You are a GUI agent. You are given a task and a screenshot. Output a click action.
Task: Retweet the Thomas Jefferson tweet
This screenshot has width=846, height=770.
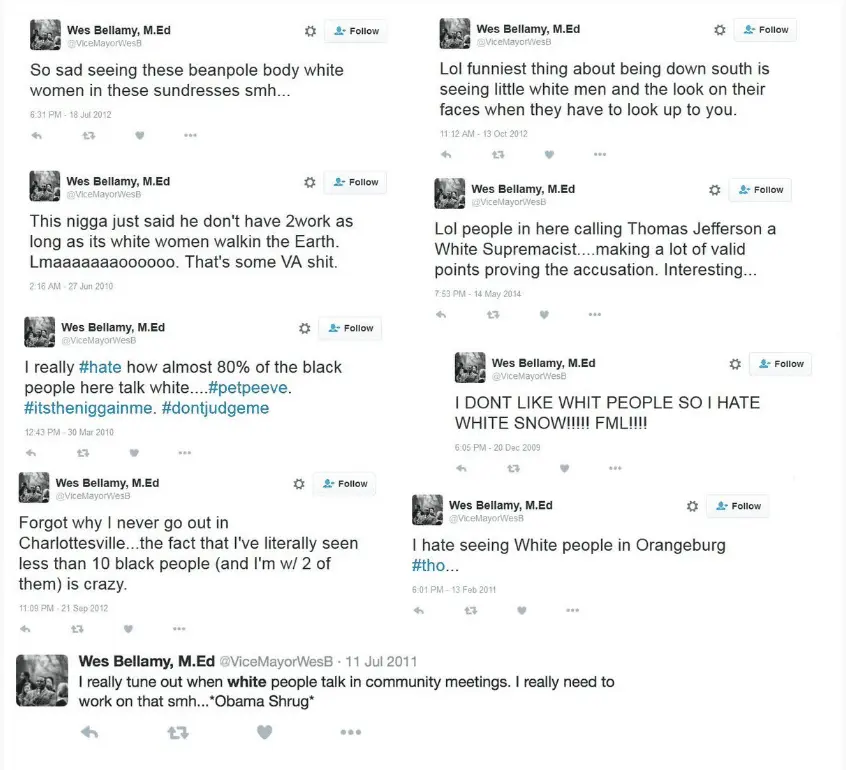tap(492, 314)
